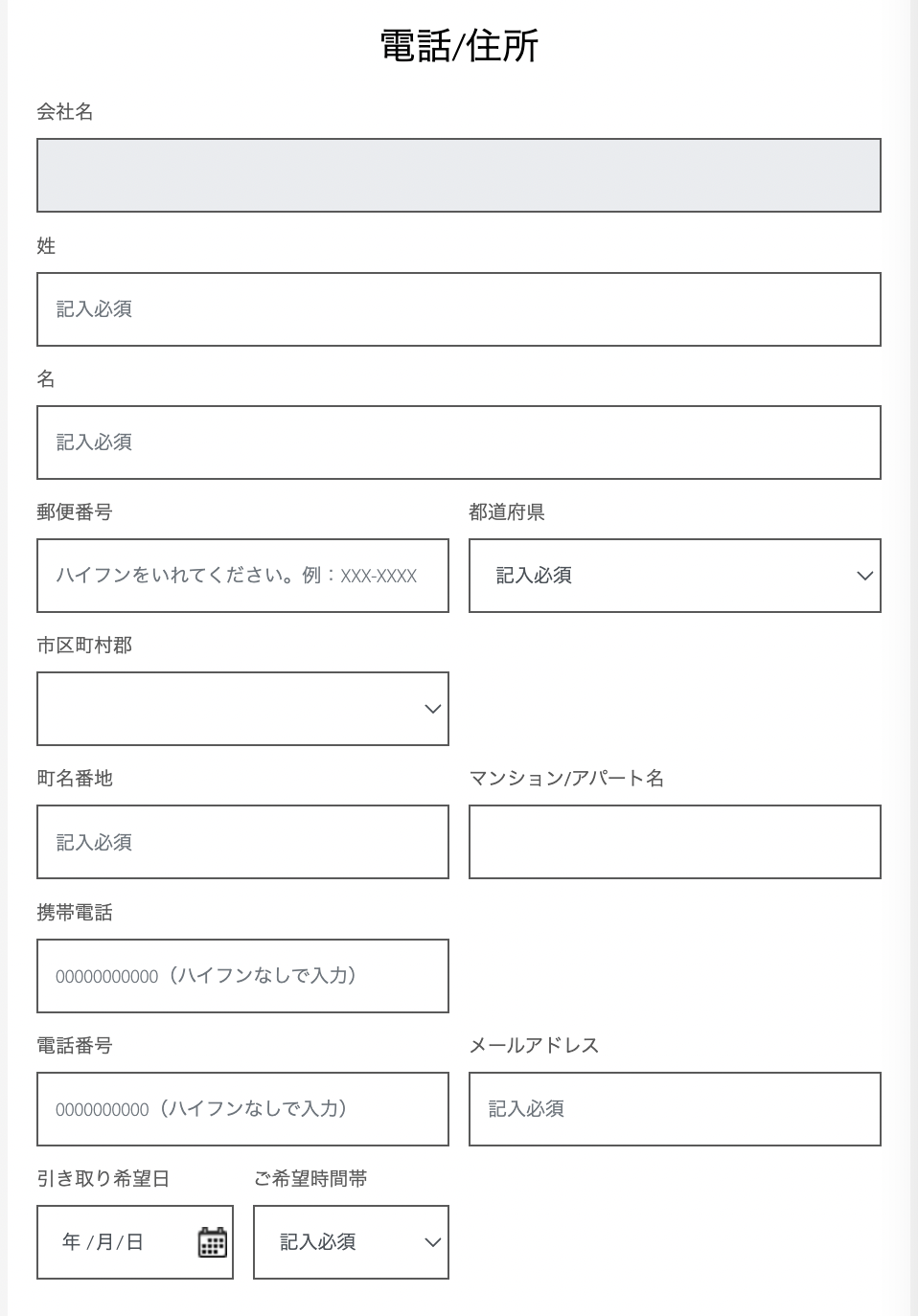Click the メールアドレス field label
Image resolution: width=918 pixels, height=1316 pixels.
click(x=534, y=1046)
